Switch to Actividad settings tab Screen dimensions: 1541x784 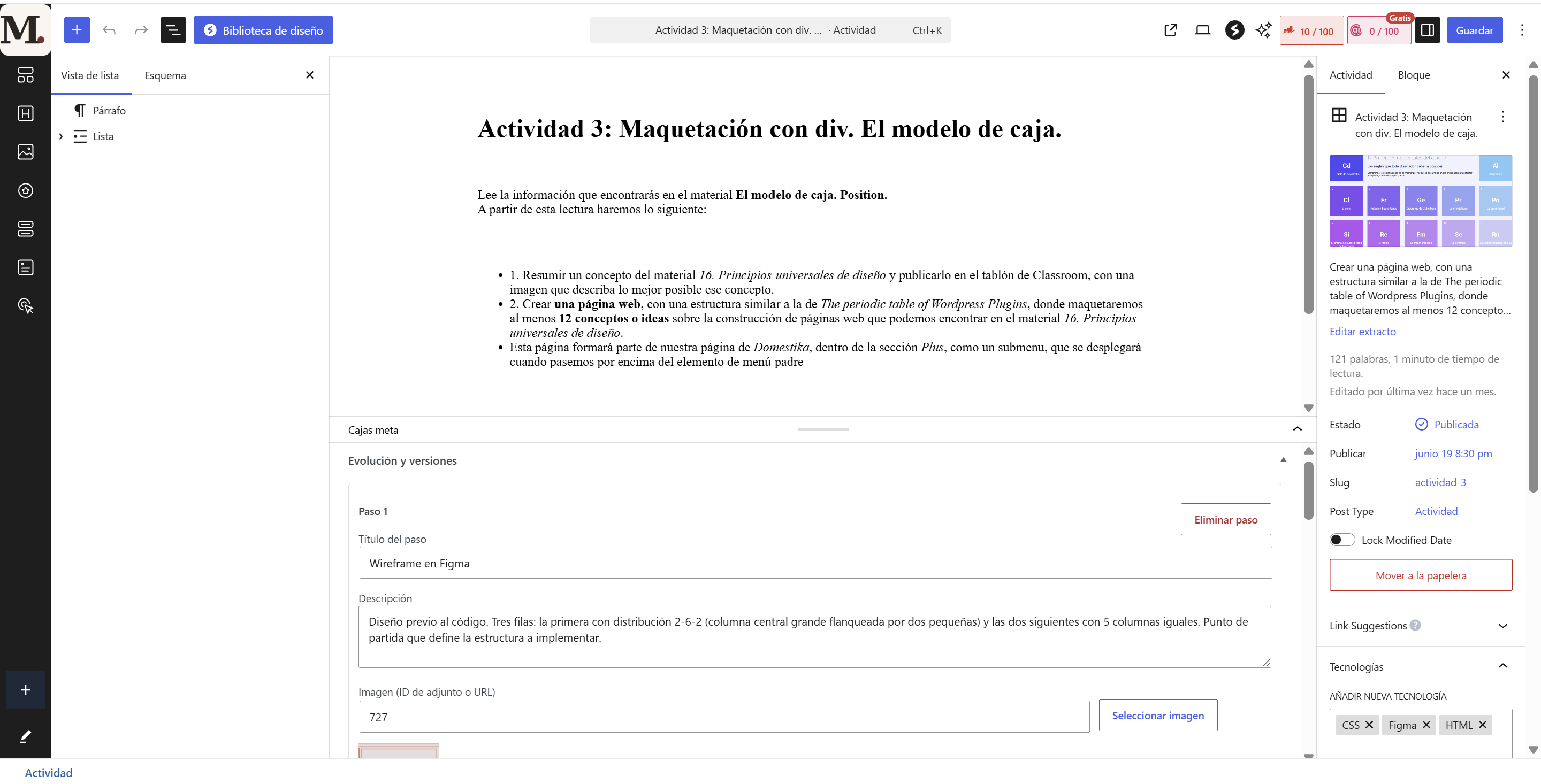tap(1350, 75)
